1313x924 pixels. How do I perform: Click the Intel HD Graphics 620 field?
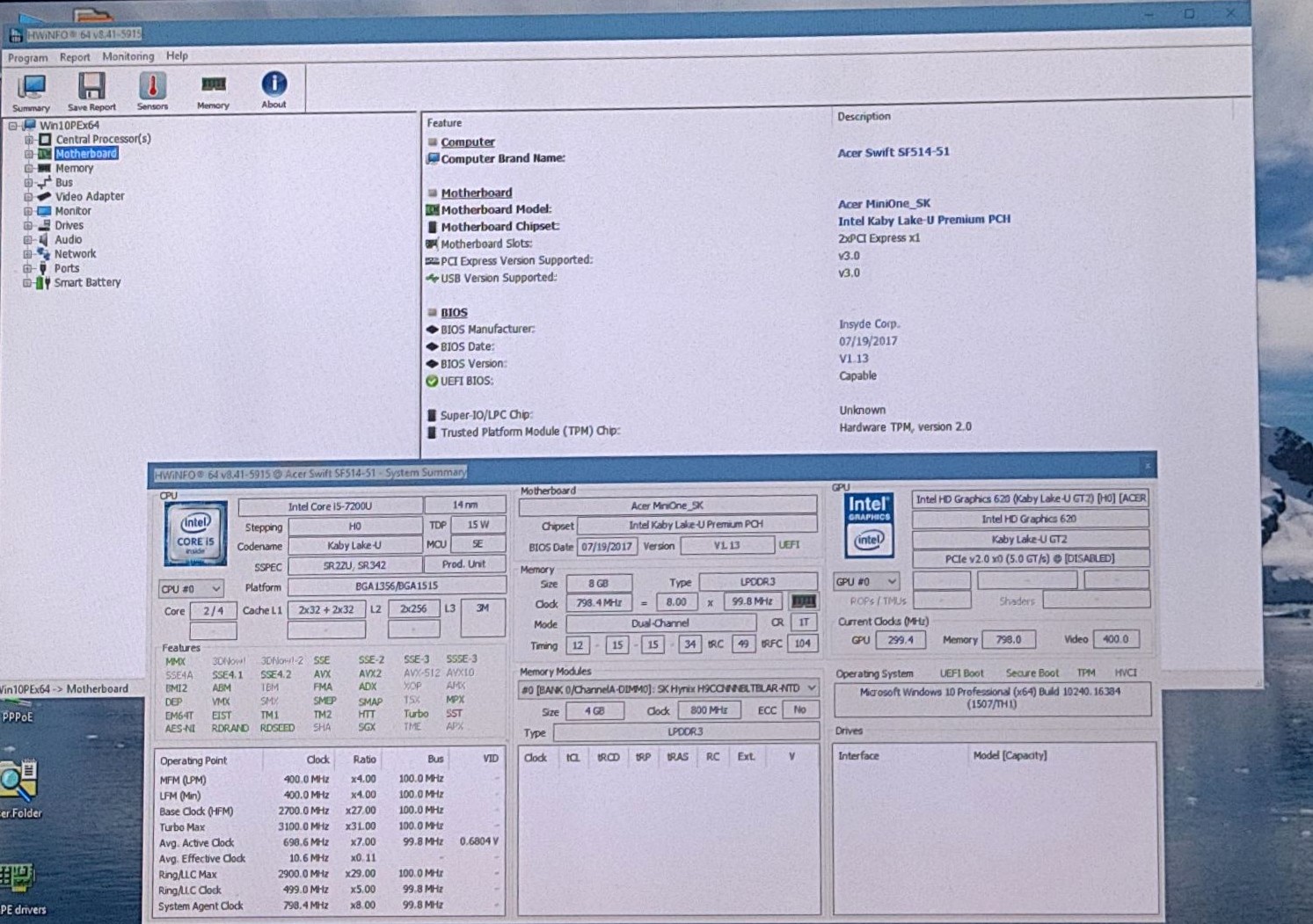tap(1029, 519)
